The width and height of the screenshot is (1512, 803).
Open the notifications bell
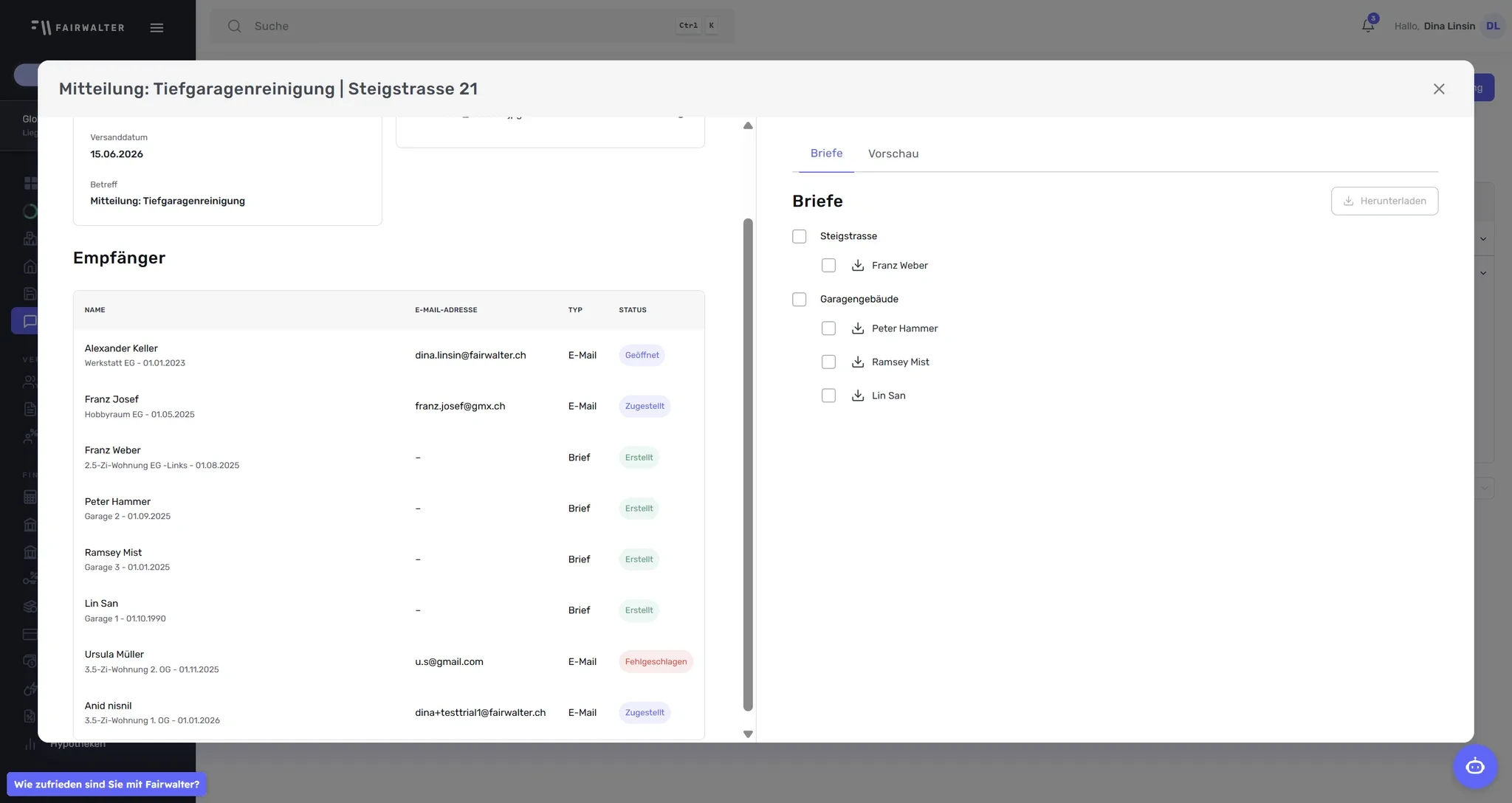(1368, 25)
